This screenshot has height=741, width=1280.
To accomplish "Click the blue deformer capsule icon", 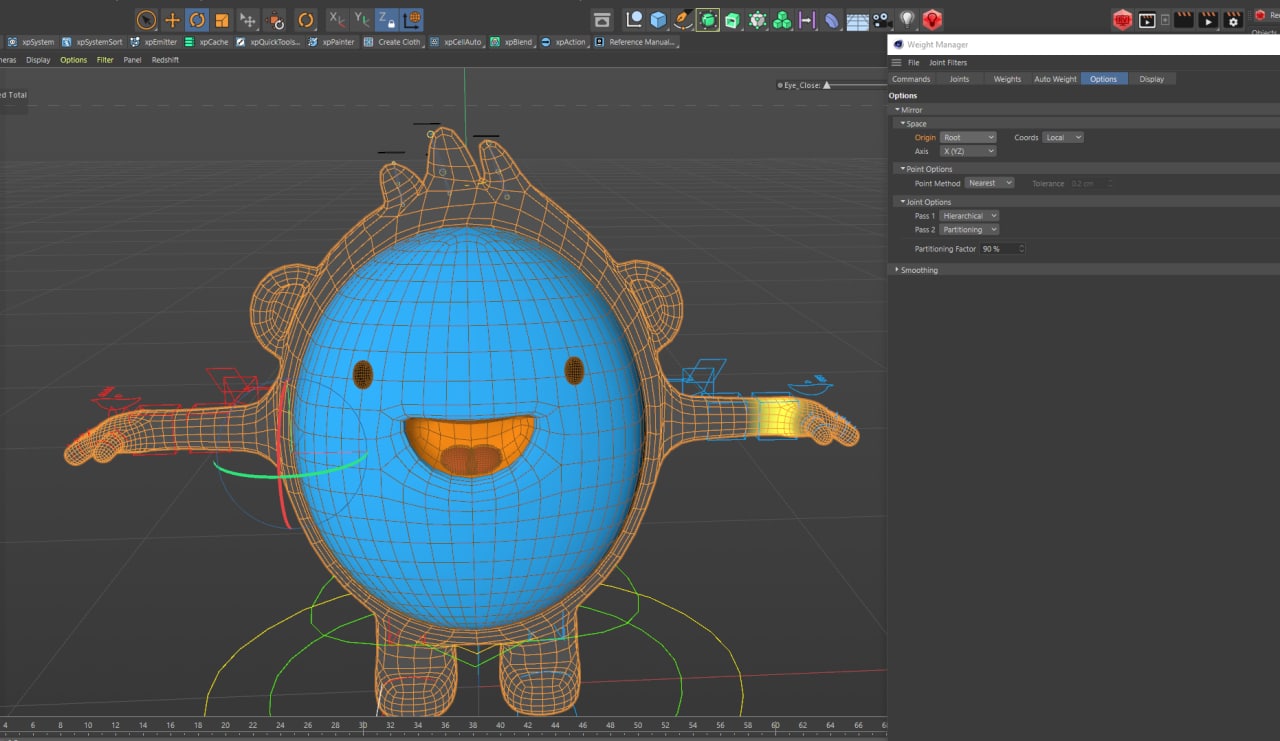I will point(832,20).
